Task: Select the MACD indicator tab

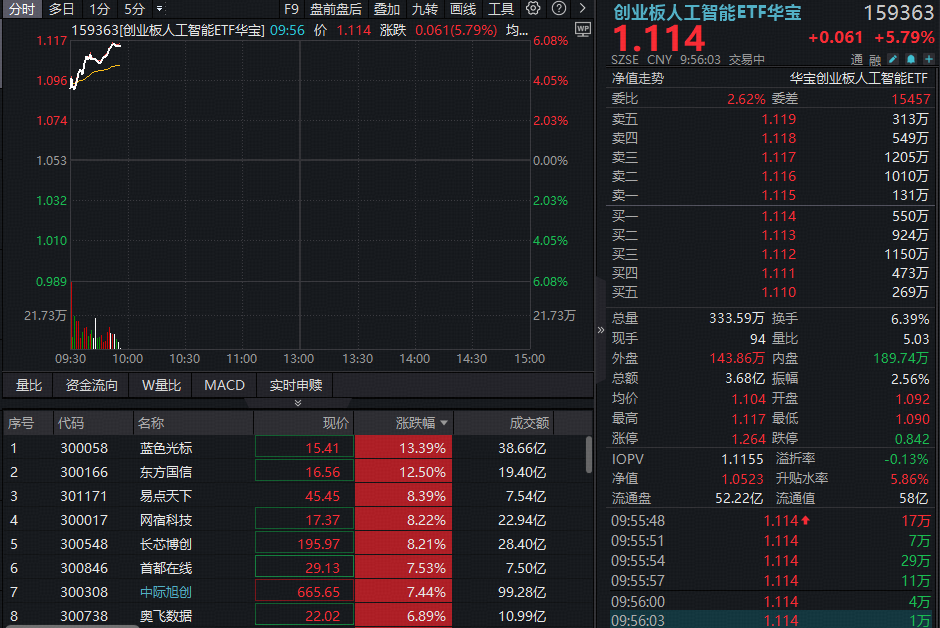Action: point(224,385)
